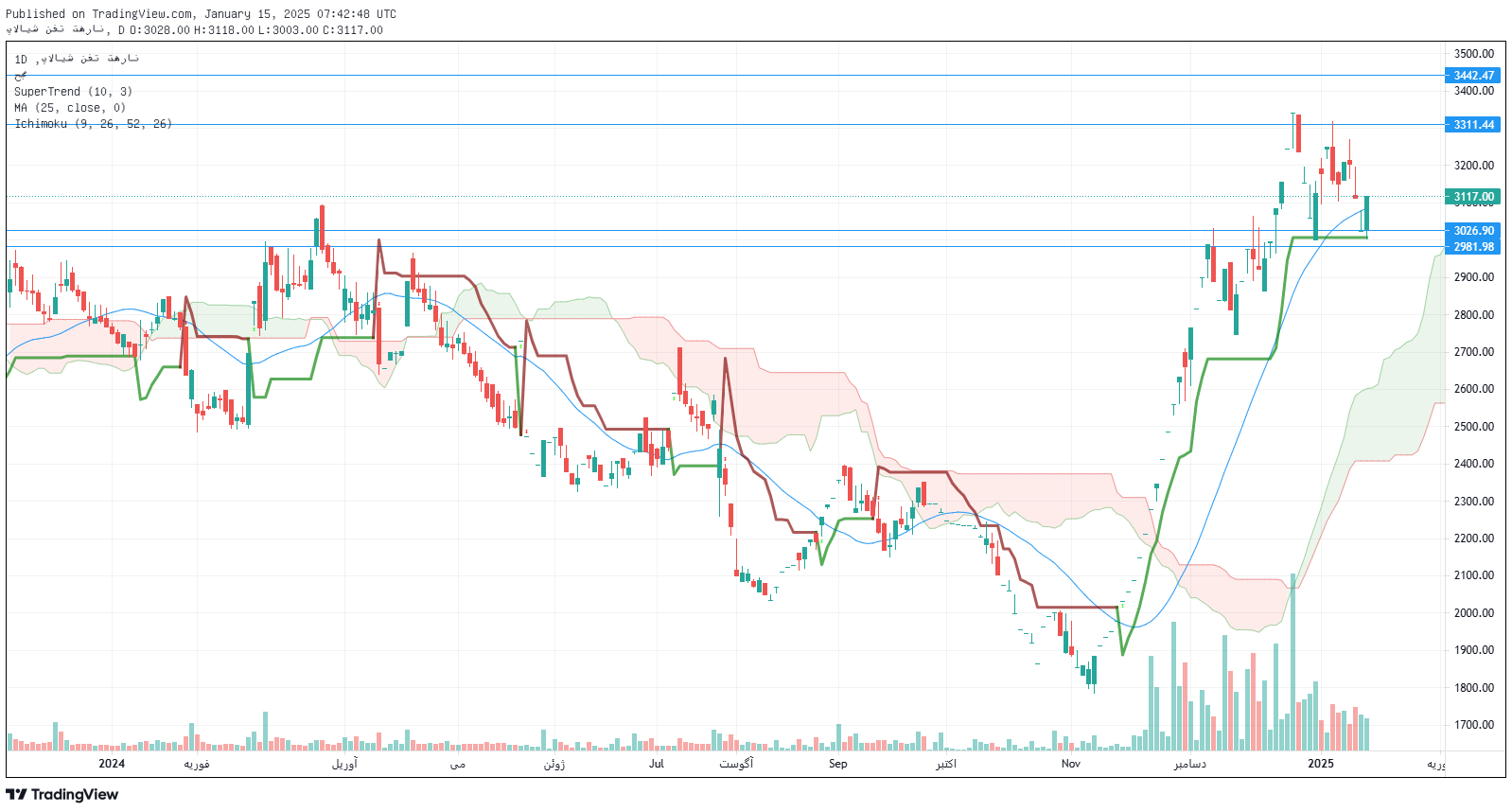Click the 2800.00 price axis value

(1474, 315)
